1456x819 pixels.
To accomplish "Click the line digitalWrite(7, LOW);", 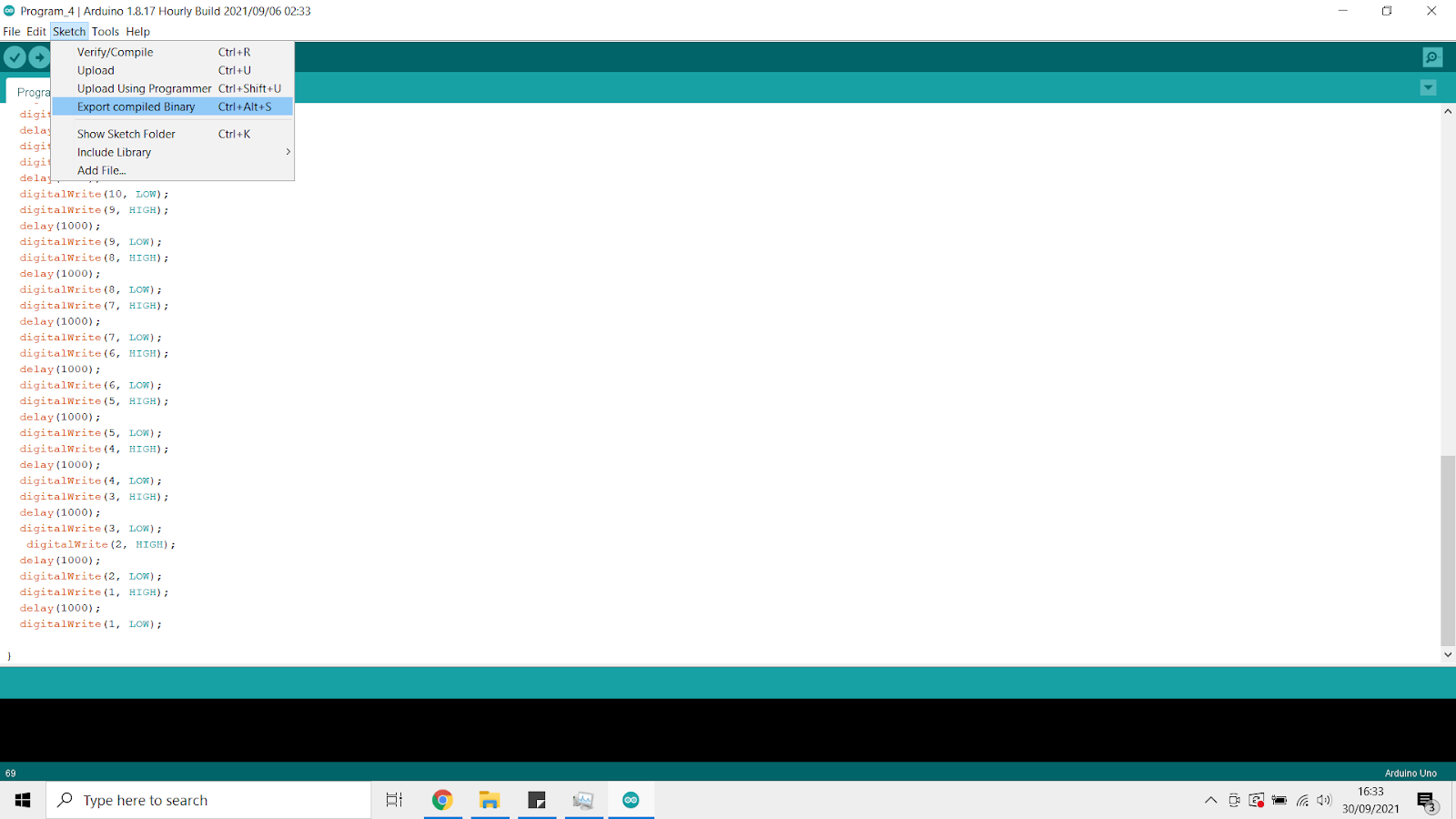I will pyautogui.click(x=91, y=338).
